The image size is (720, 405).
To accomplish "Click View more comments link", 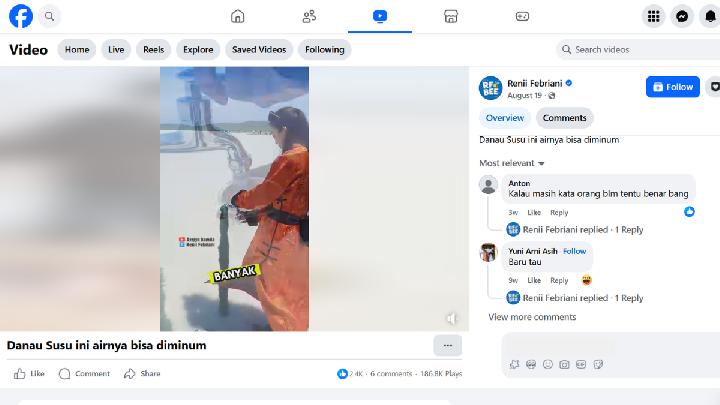I will click(532, 317).
